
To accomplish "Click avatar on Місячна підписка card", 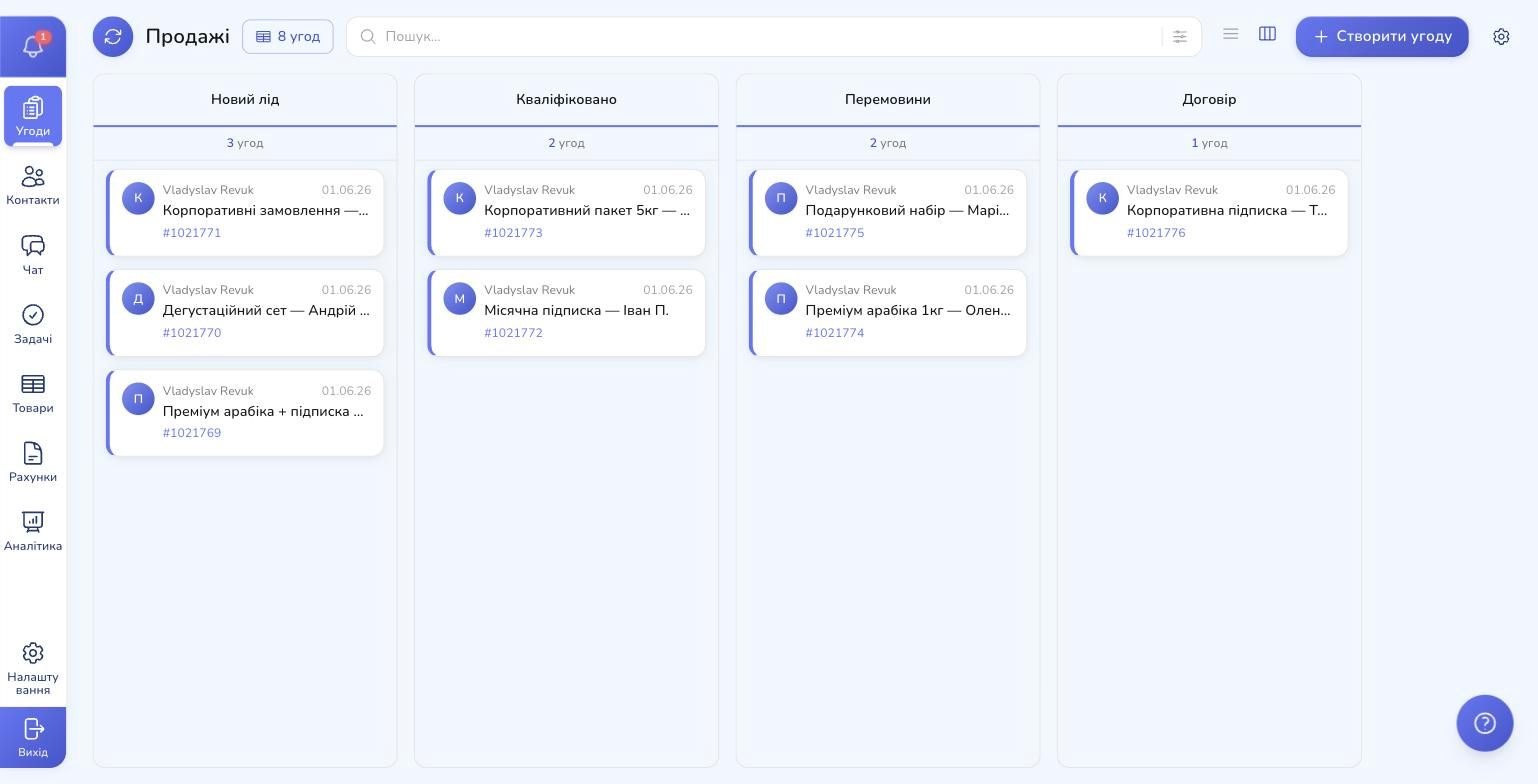I will pyautogui.click(x=460, y=298).
